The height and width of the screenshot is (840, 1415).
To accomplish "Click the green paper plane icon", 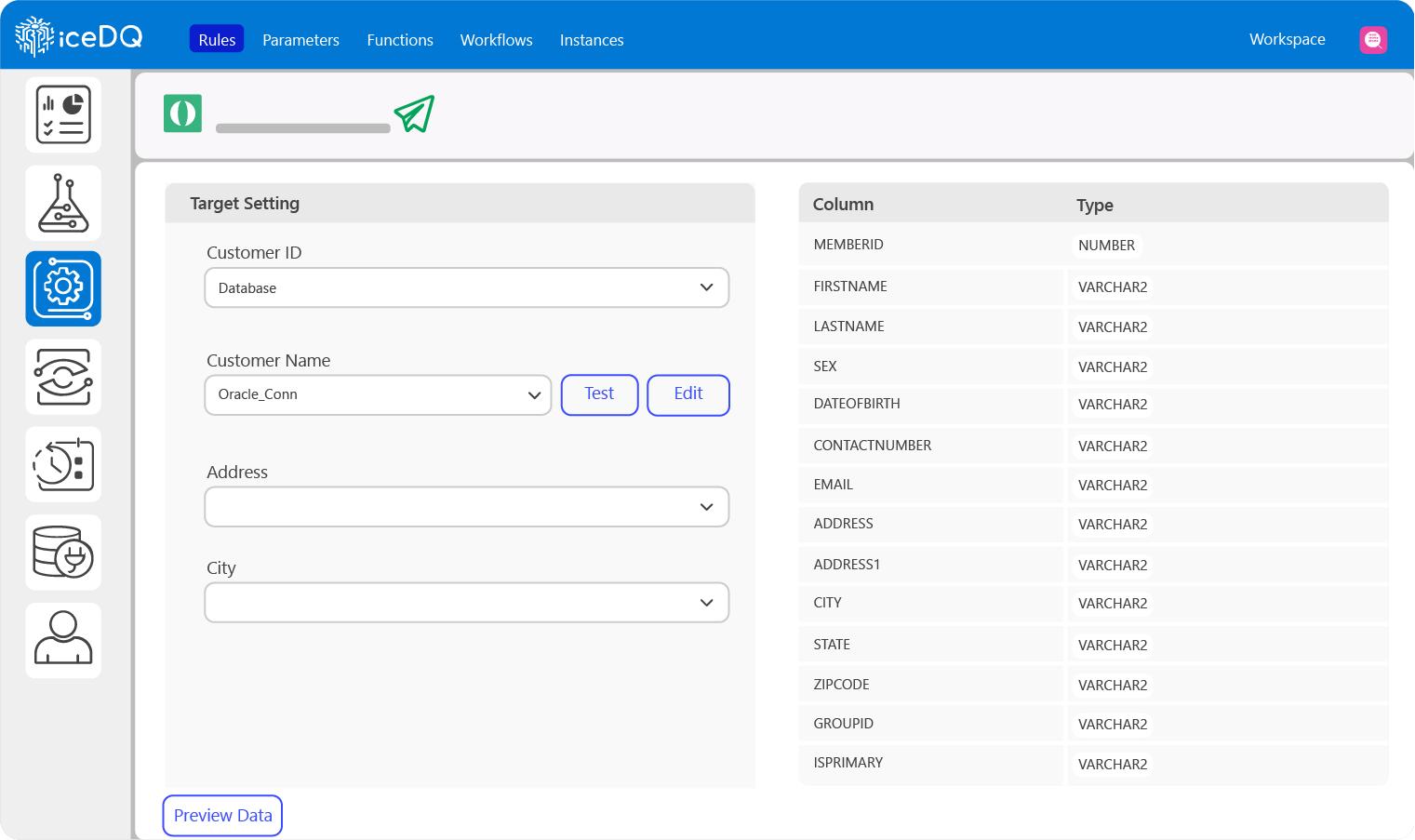I will pyautogui.click(x=414, y=114).
